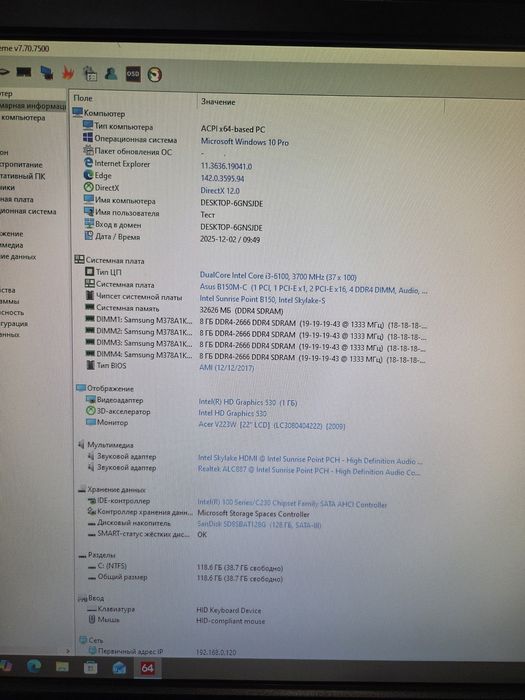This screenshot has height=700, width=525.
Task: Open the sidebar item ending 'гурация'
Action: (14, 324)
